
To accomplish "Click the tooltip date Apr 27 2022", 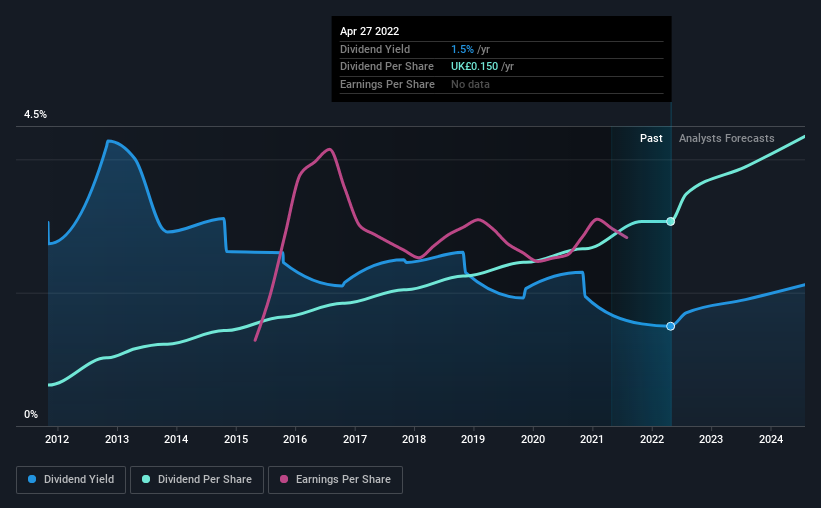I will click(369, 31).
